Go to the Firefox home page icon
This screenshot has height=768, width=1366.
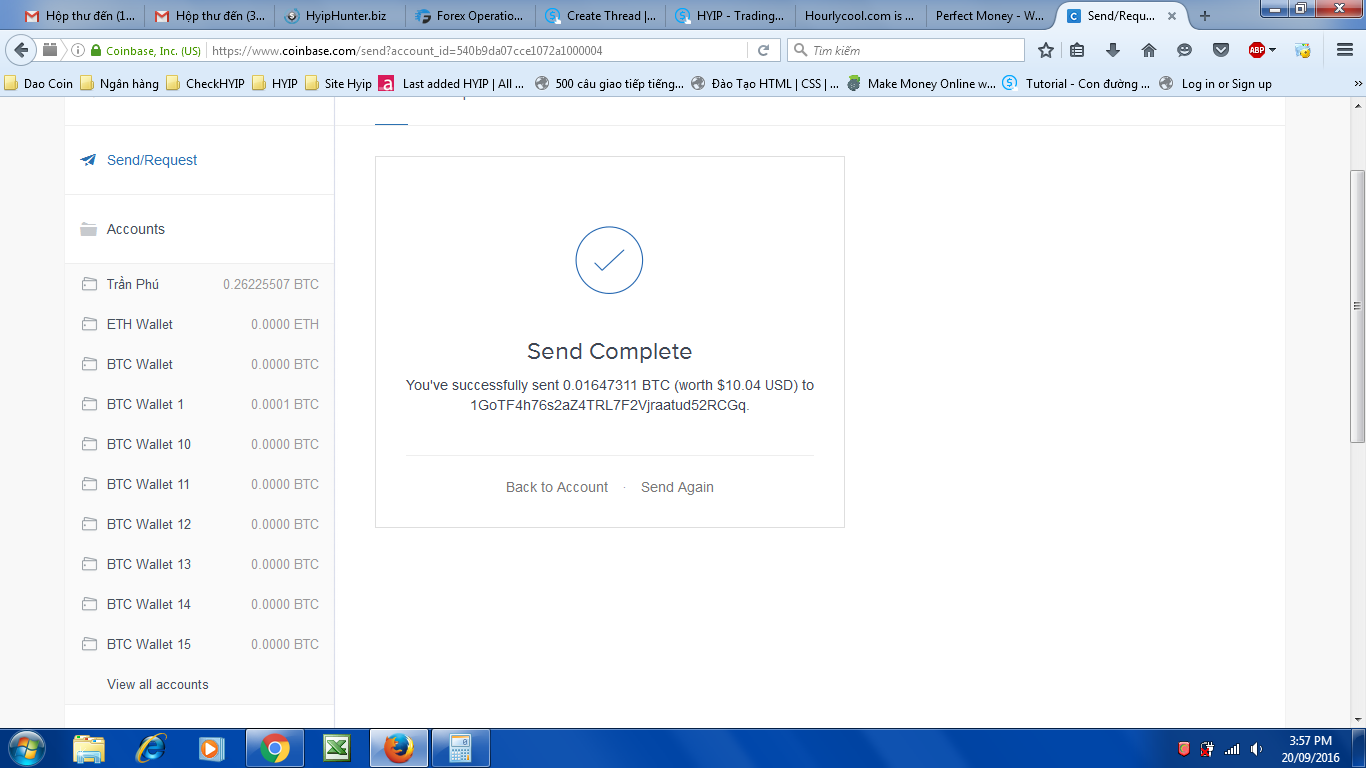(1149, 50)
